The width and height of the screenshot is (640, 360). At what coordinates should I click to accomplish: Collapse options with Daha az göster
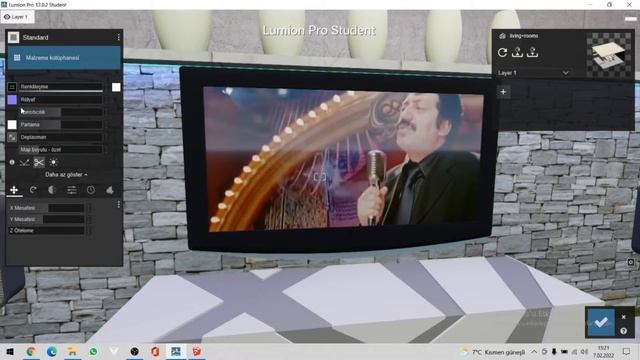tap(66, 175)
